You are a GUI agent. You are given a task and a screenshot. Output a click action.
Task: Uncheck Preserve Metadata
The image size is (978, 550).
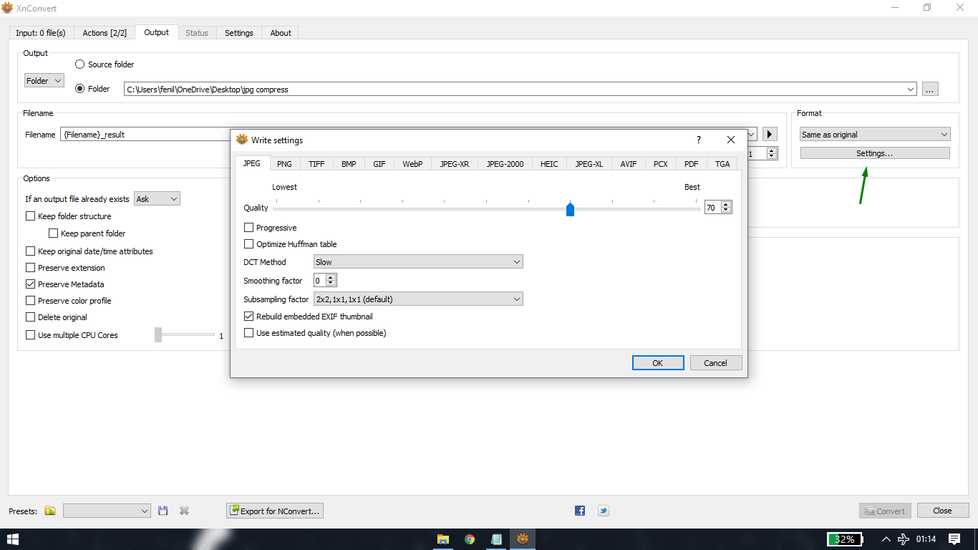pyautogui.click(x=30, y=284)
